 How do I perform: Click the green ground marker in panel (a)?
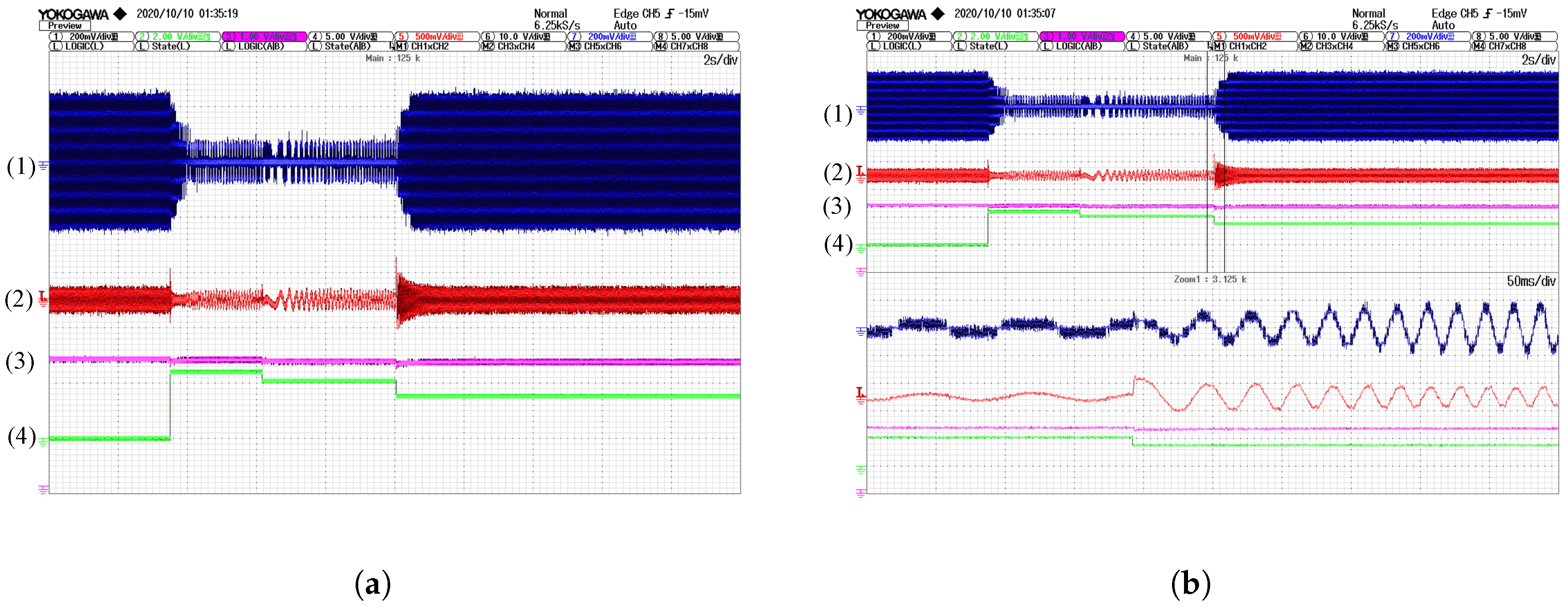tap(43, 441)
